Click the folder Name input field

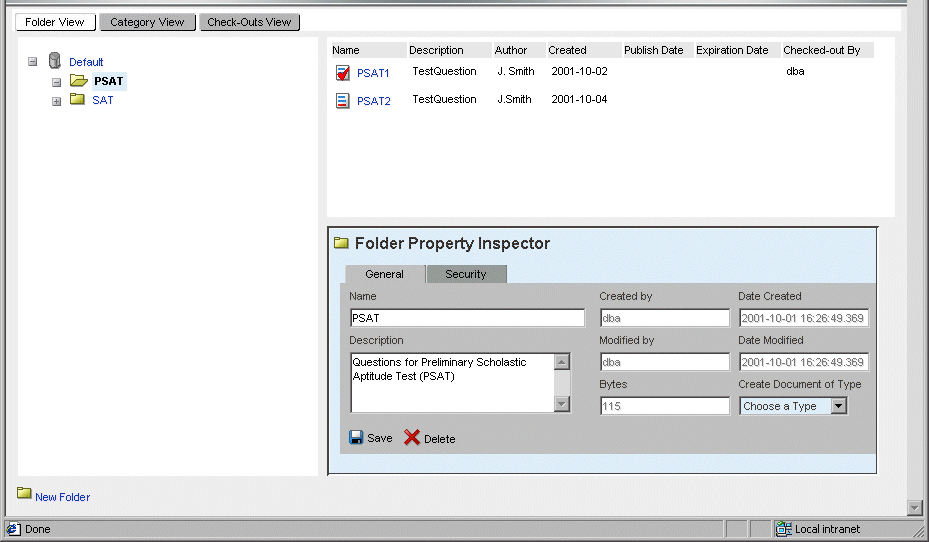tap(467, 318)
